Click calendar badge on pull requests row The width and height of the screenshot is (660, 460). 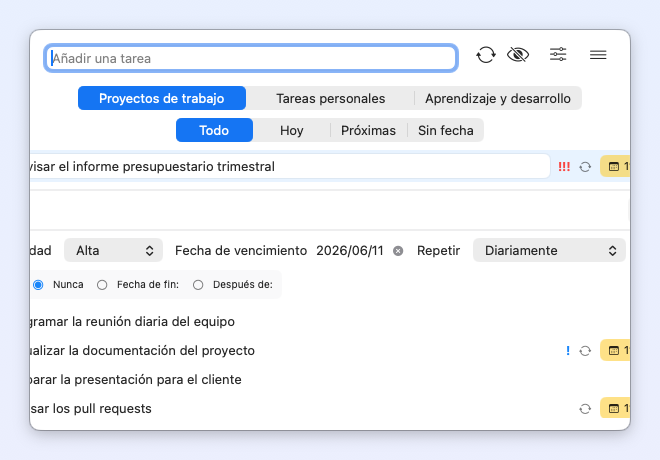pos(615,408)
